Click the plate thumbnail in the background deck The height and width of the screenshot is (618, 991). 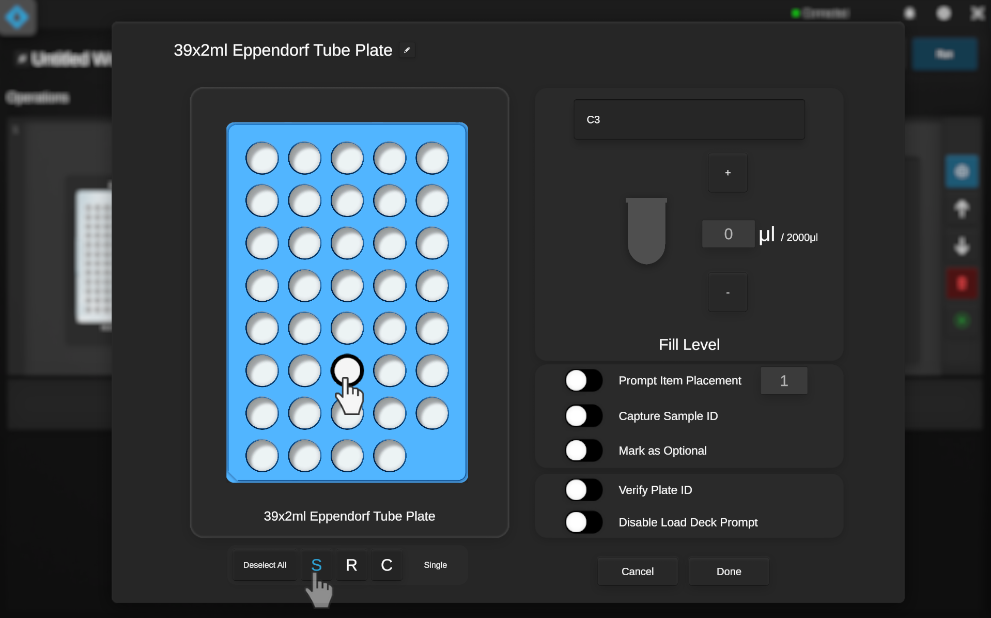pos(94,257)
